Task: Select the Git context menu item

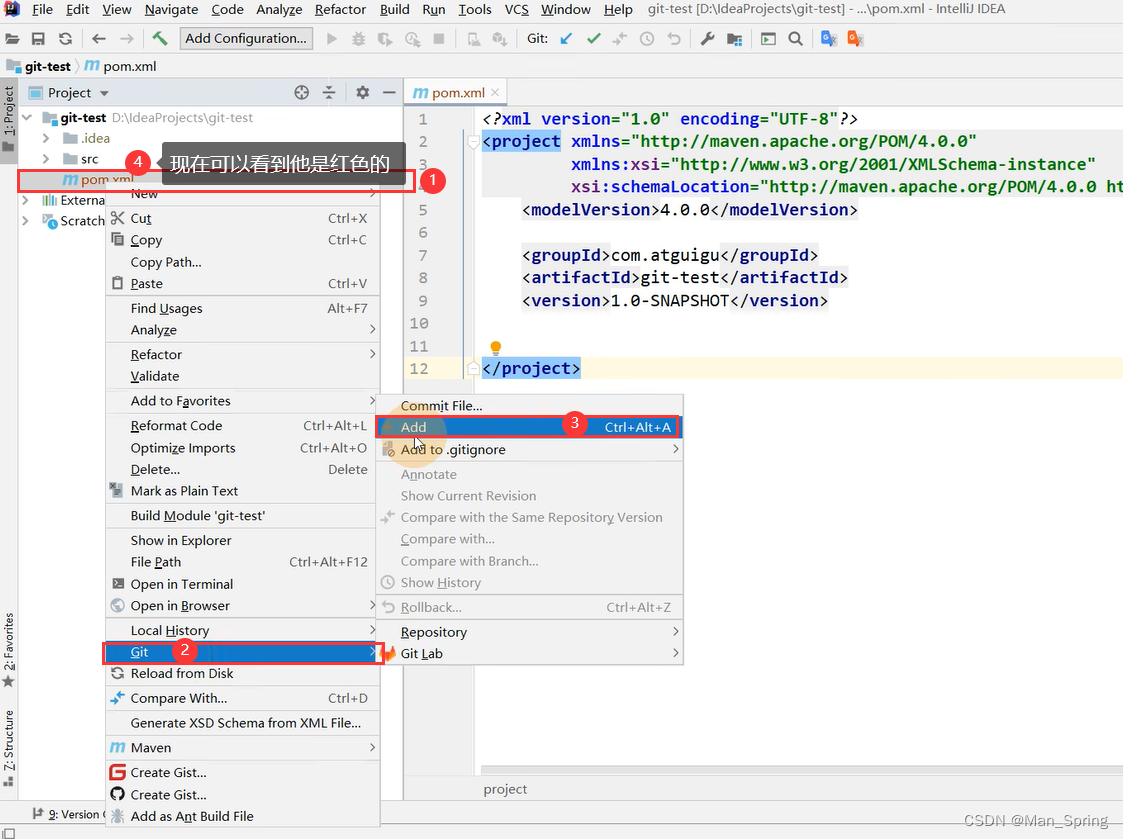Action: point(242,652)
